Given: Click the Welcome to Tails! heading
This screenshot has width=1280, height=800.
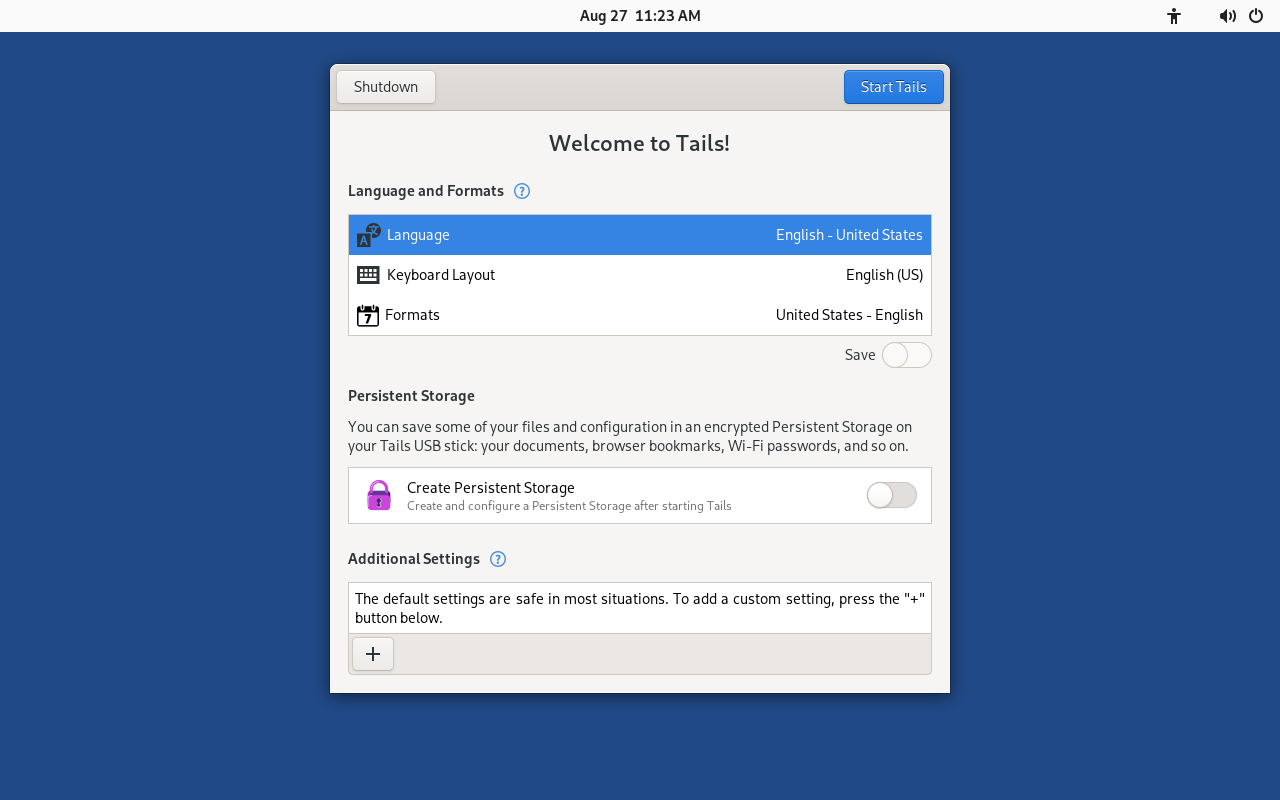Looking at the screenshot, I should click(x=639, y=143).
